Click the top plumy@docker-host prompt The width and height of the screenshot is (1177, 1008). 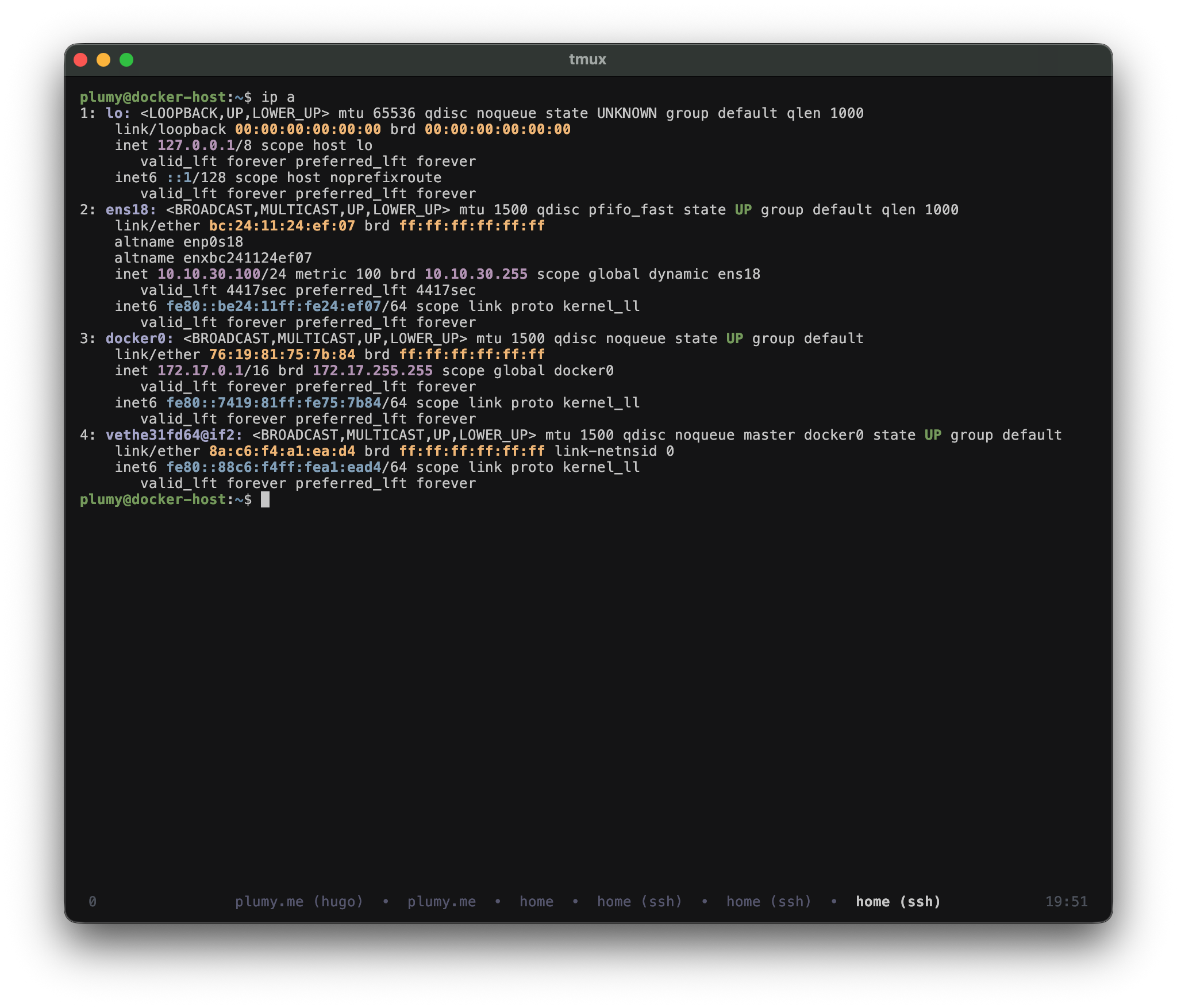tap(166, 97)
